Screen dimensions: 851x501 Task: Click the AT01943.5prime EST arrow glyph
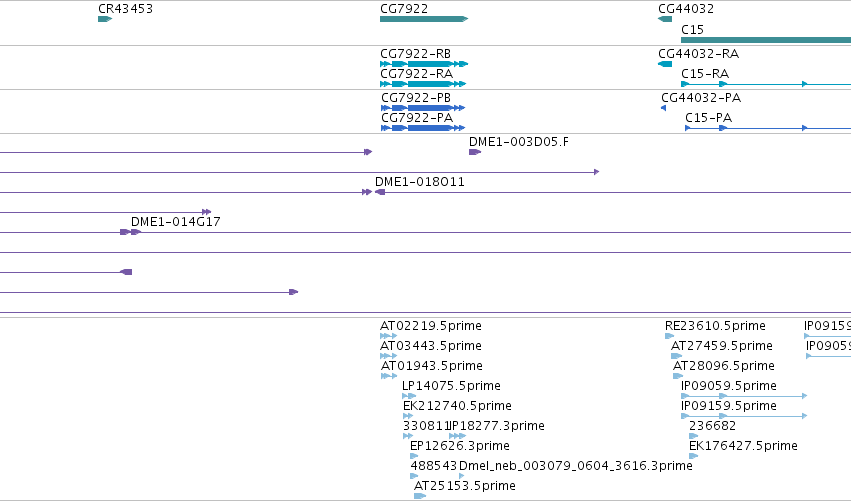[389, 376]
